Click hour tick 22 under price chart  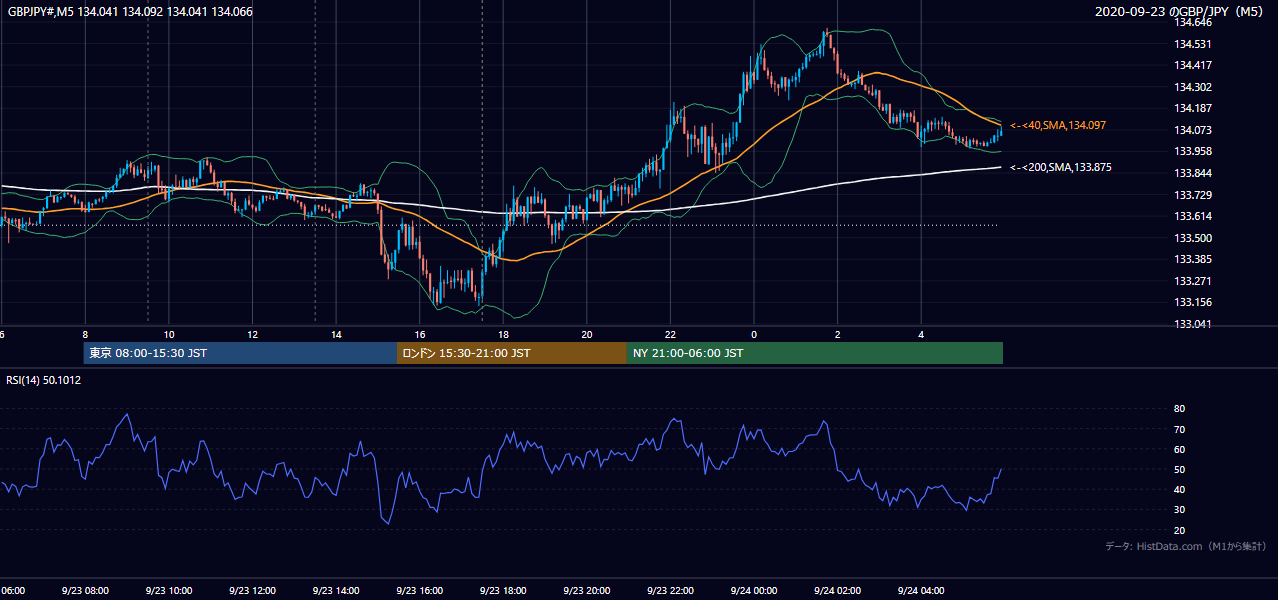[x=670, y=335]
